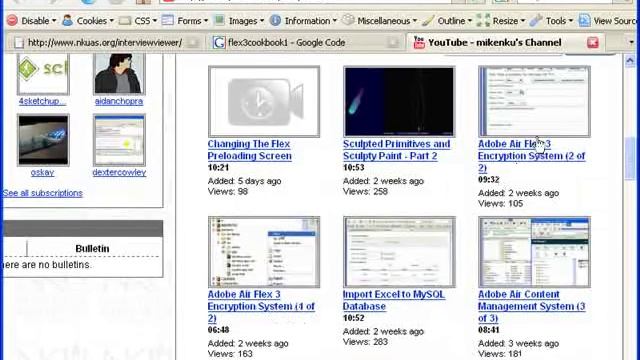Click the Tools wrench icon
This screenshot has height=360, width=640.
point(536,20)
